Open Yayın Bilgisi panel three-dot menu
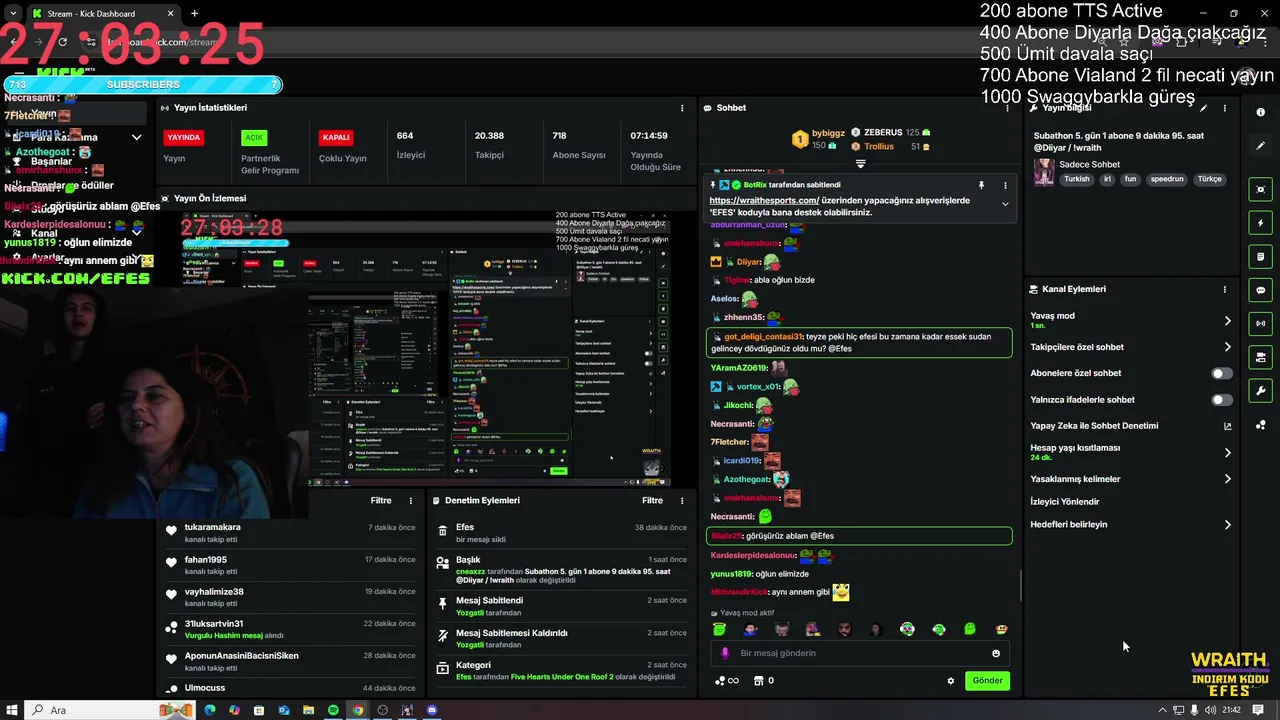This screenshot has width=1280, height=720. (1224, 108)
